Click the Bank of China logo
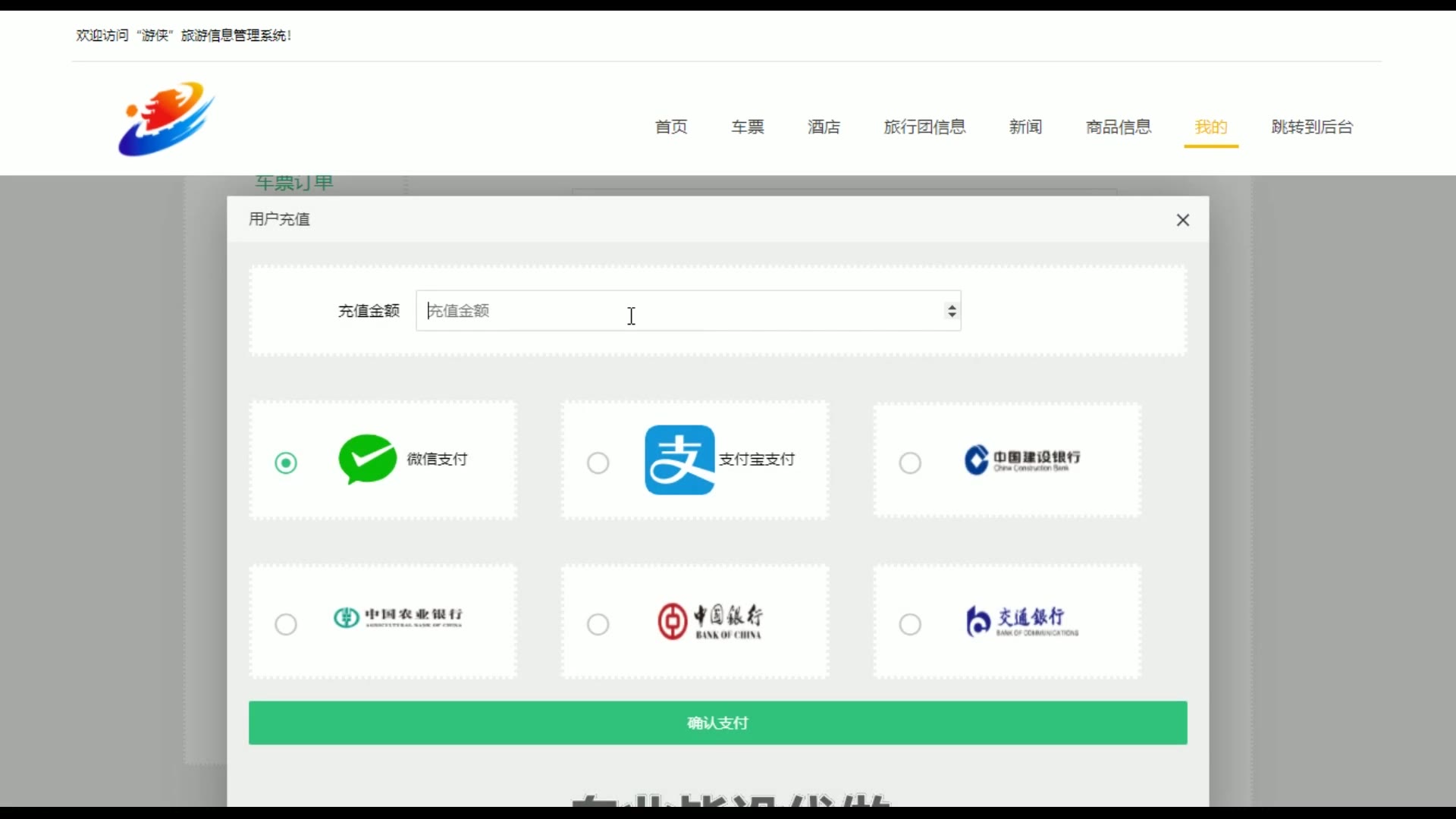The height and width of the screenshot is (819, 1456). 710,622
